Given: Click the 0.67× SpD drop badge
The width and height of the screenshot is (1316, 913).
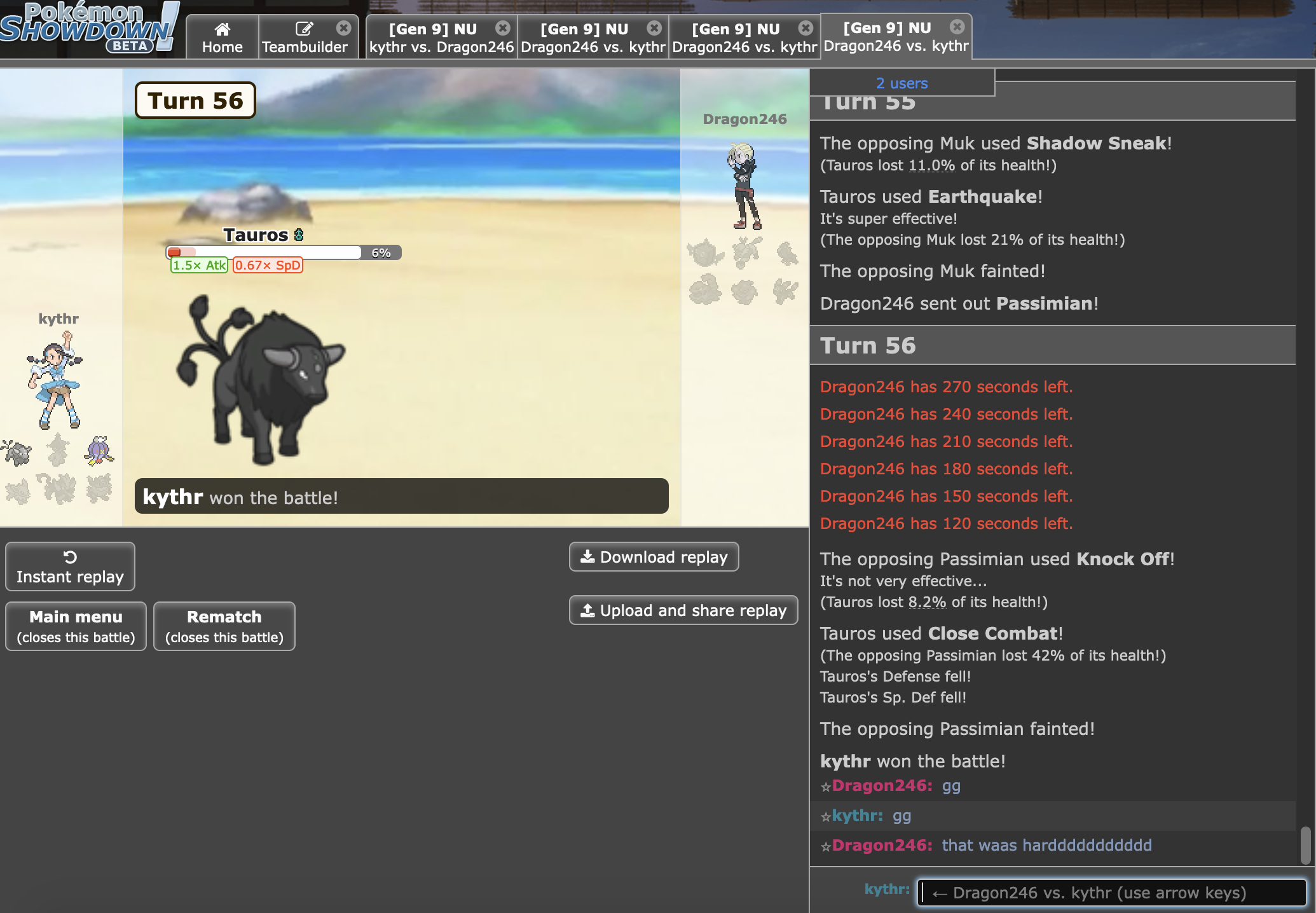Looking at the screenshot, I should pyautogui.click(x=268, y=265).
